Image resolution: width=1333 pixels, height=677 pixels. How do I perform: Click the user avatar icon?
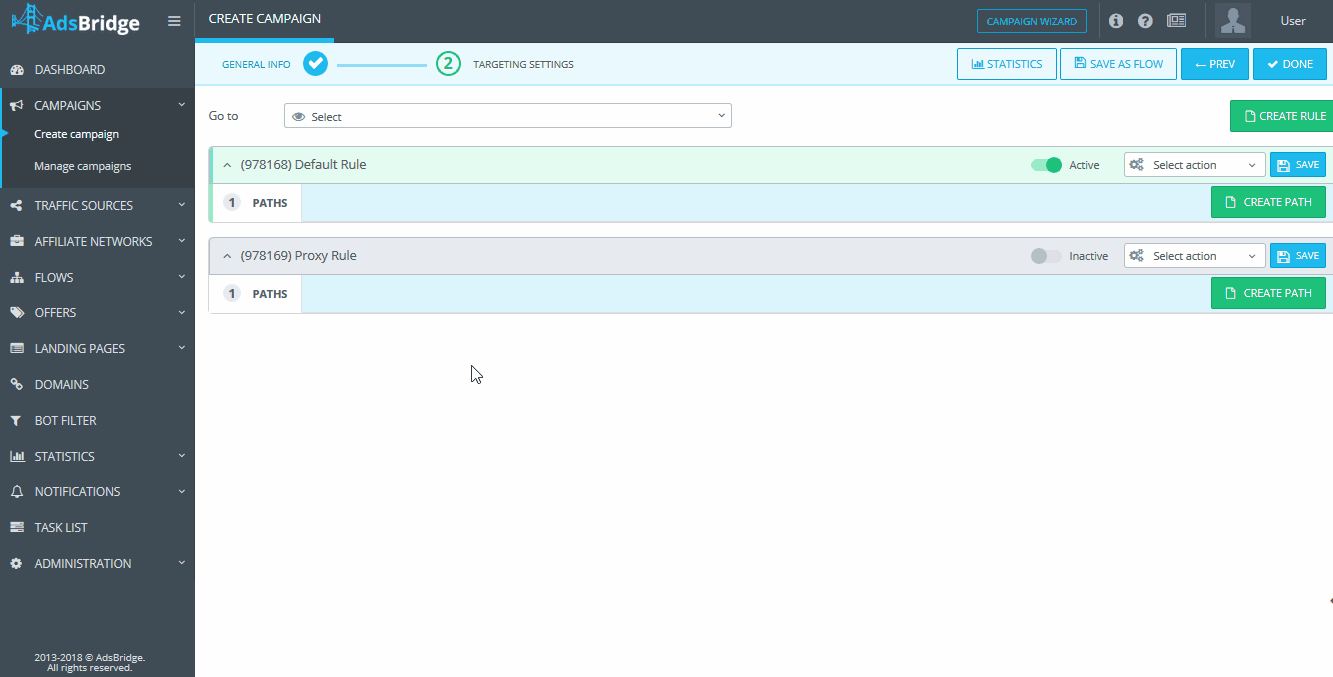tap(1233, 21)
